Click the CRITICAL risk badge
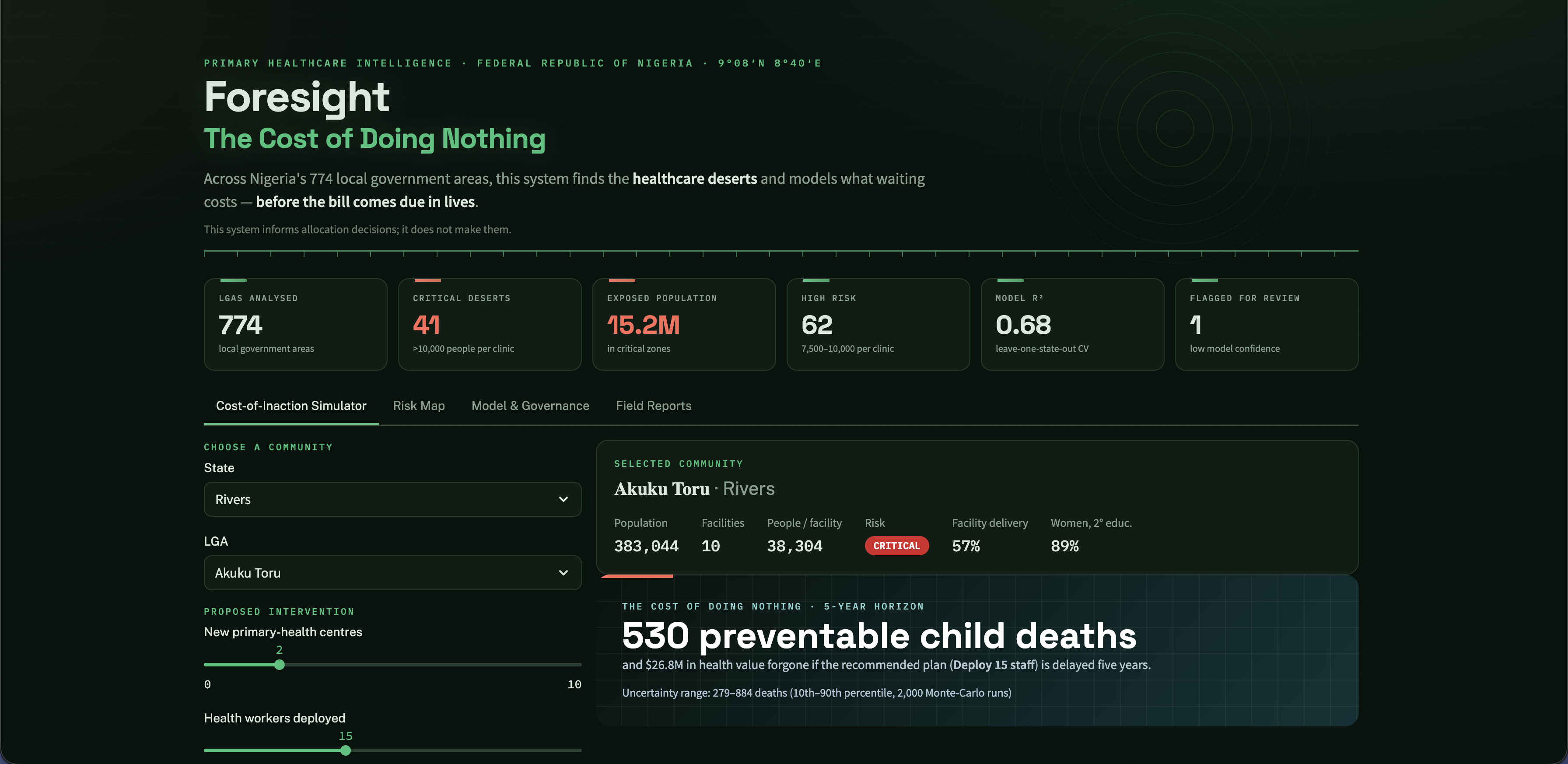This screenshot has width=1568, height=764. coord(896,546)
